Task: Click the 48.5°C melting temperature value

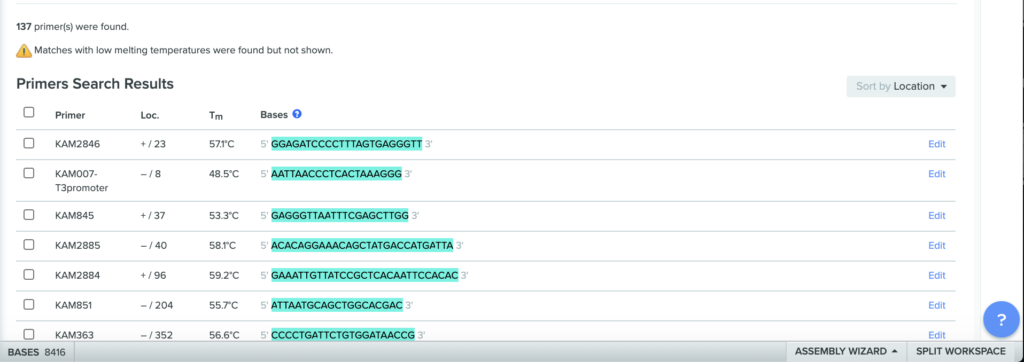Action: 224,174
